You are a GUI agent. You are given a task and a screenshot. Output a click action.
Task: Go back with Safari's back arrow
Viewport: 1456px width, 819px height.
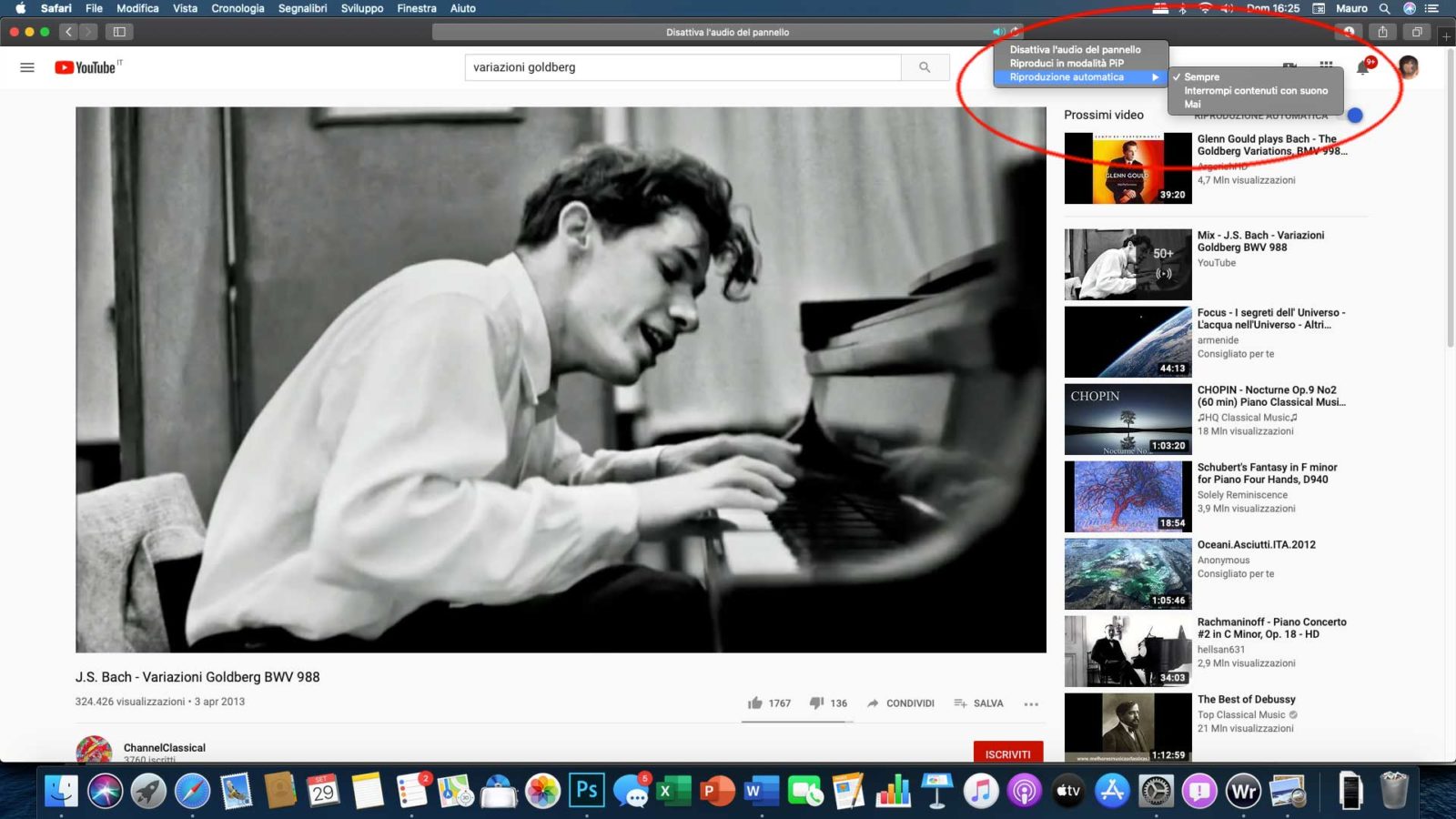[x=68, y=32]
